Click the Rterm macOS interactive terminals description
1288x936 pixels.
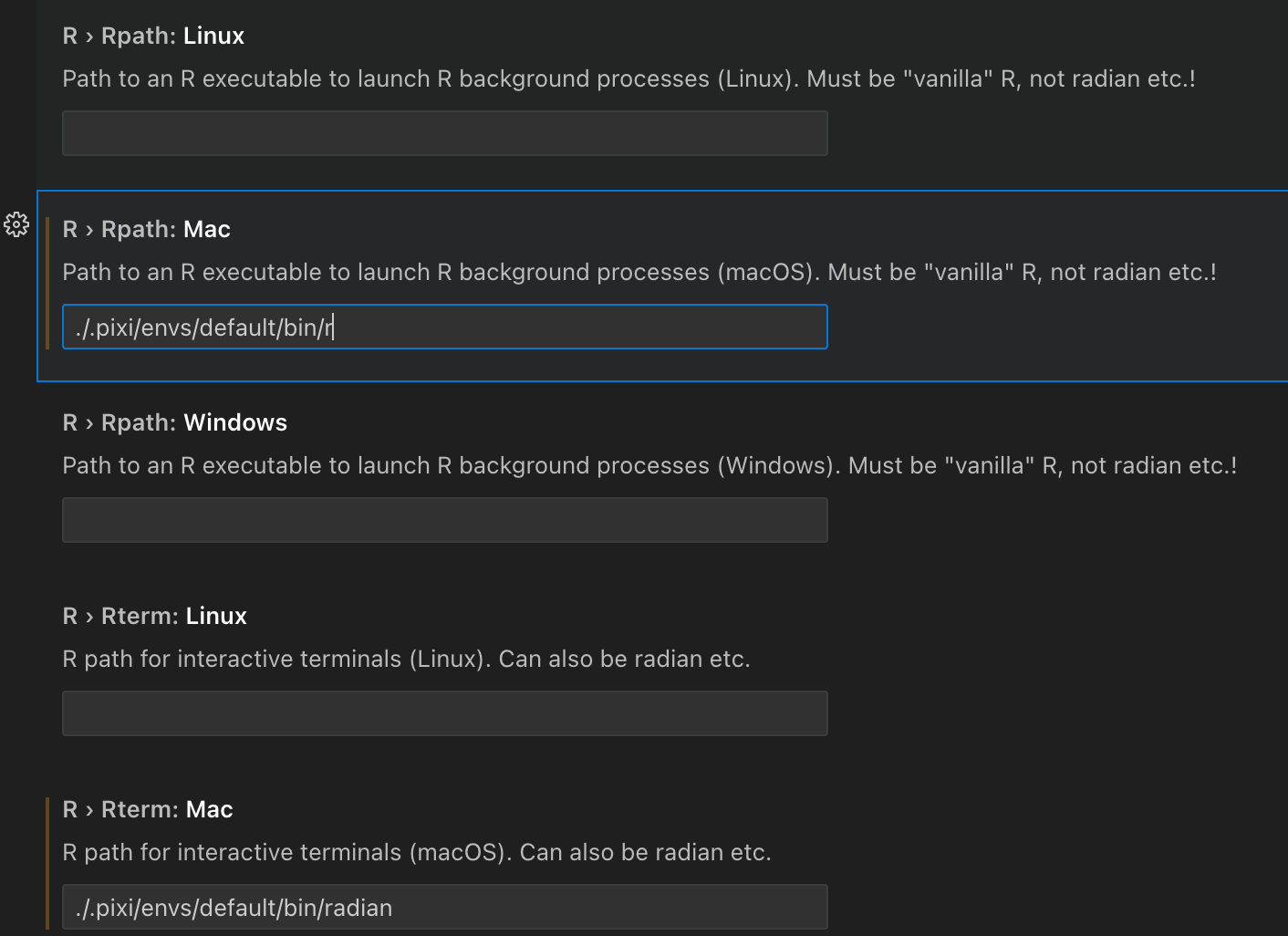pos(417,853)
